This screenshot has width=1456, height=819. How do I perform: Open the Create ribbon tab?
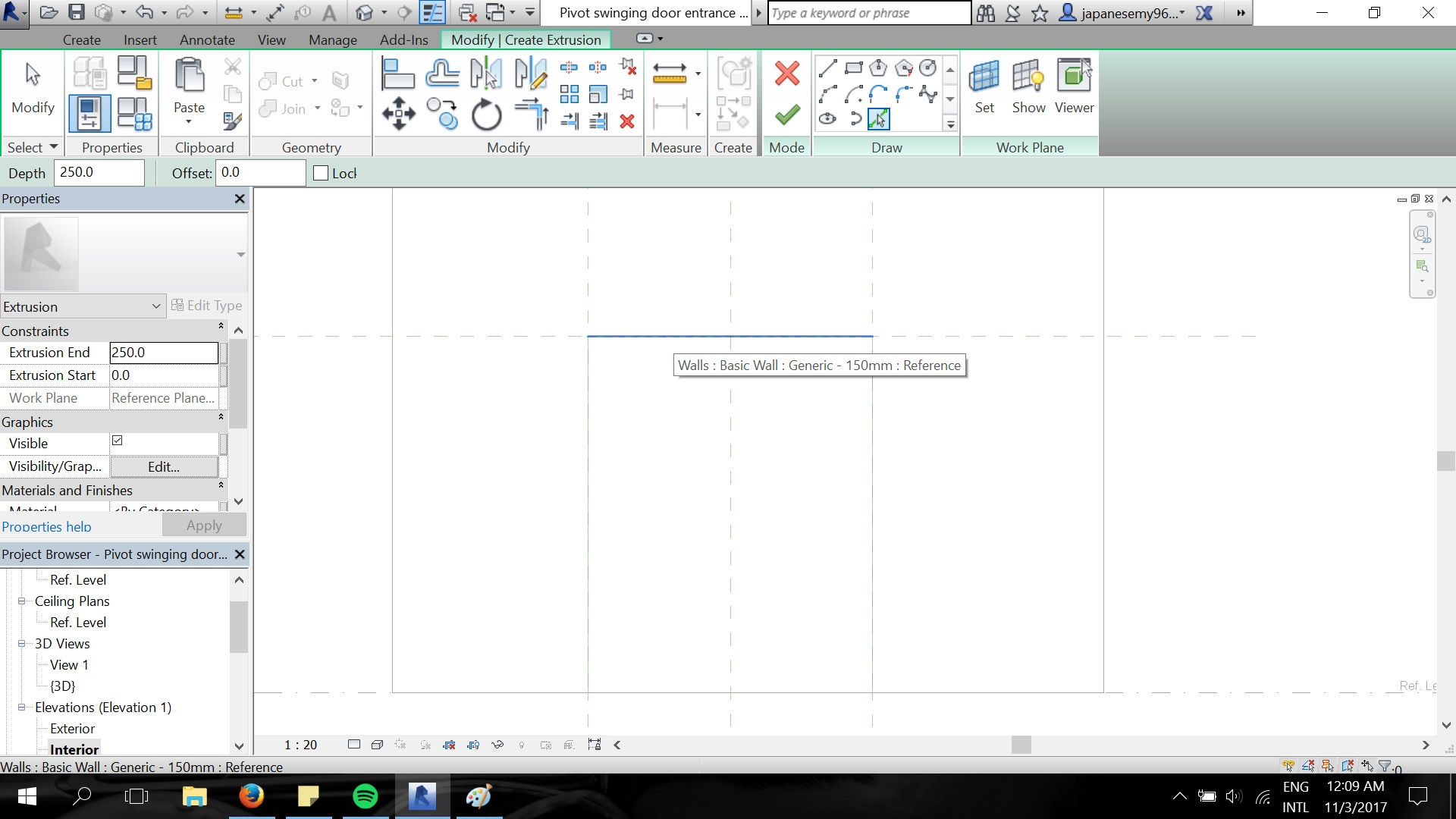82,39
